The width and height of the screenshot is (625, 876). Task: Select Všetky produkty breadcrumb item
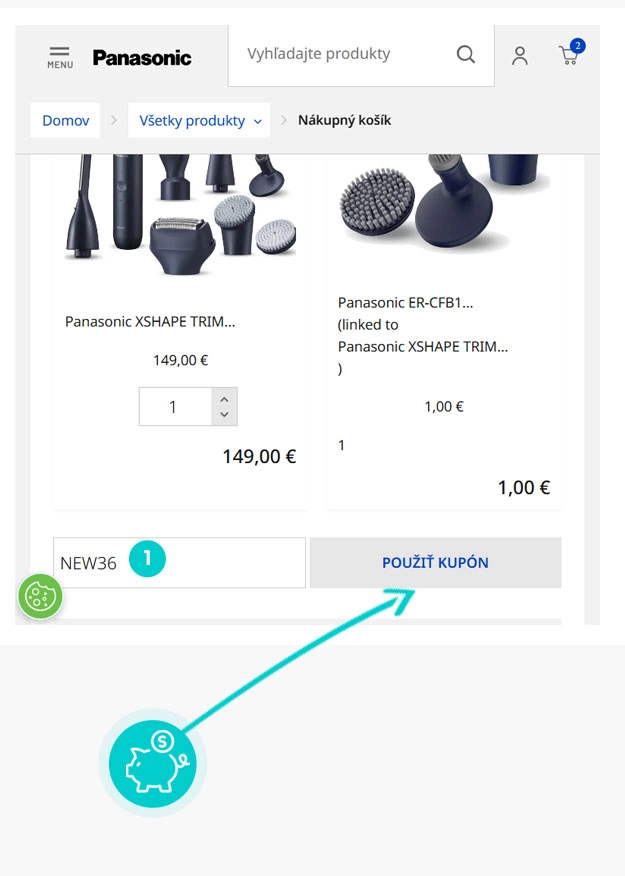pyautogui.click(x=178, y=121)
